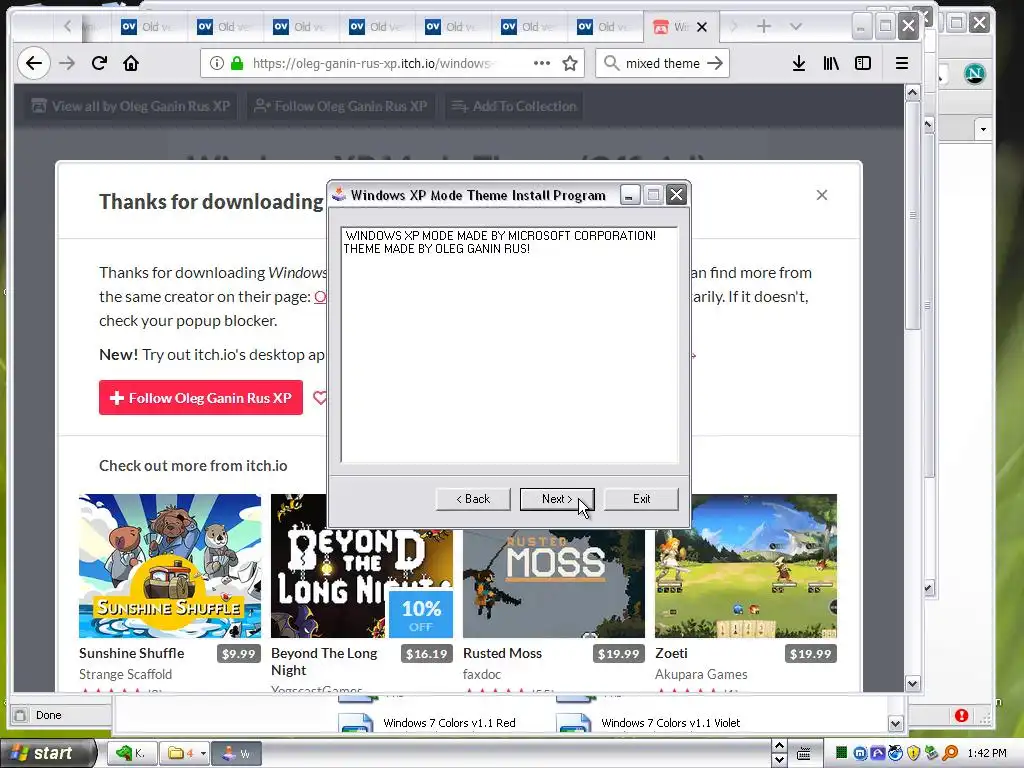The image size is (1024, 768).
Task: Click the green padlock in the address bar
Action: tap(236, 63)
